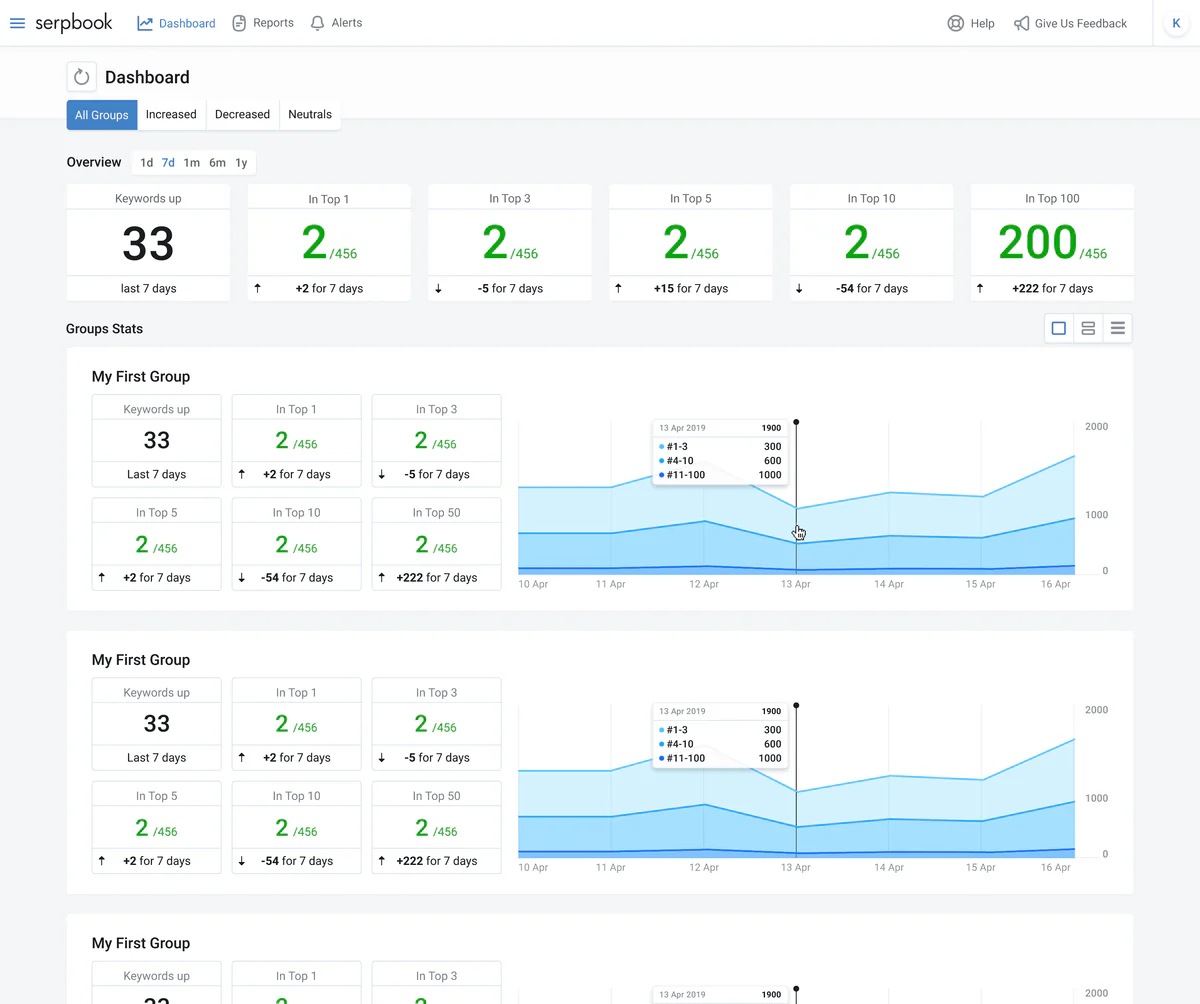Click '200' in the In Top 100 card
The width and height of the screenshot is (1200, 1004).
pos(1038,242)
